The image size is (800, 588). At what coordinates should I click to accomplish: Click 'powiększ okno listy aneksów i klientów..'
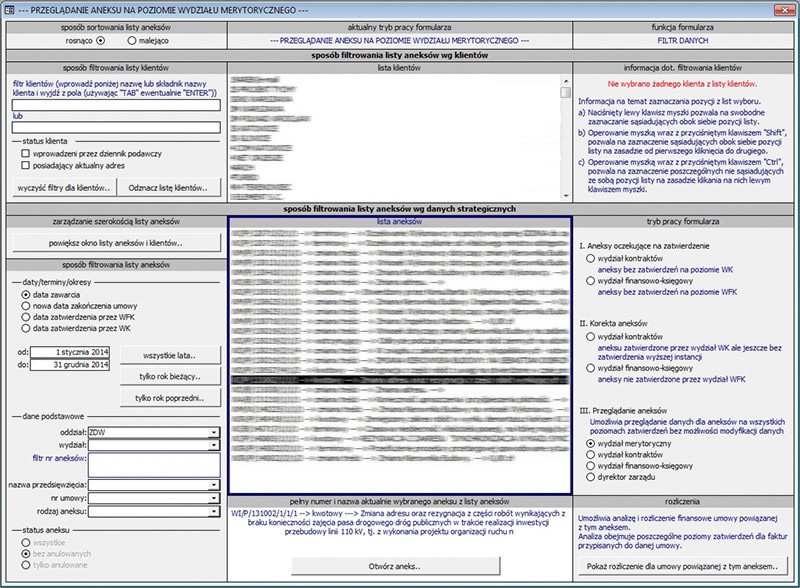[116, 243]
